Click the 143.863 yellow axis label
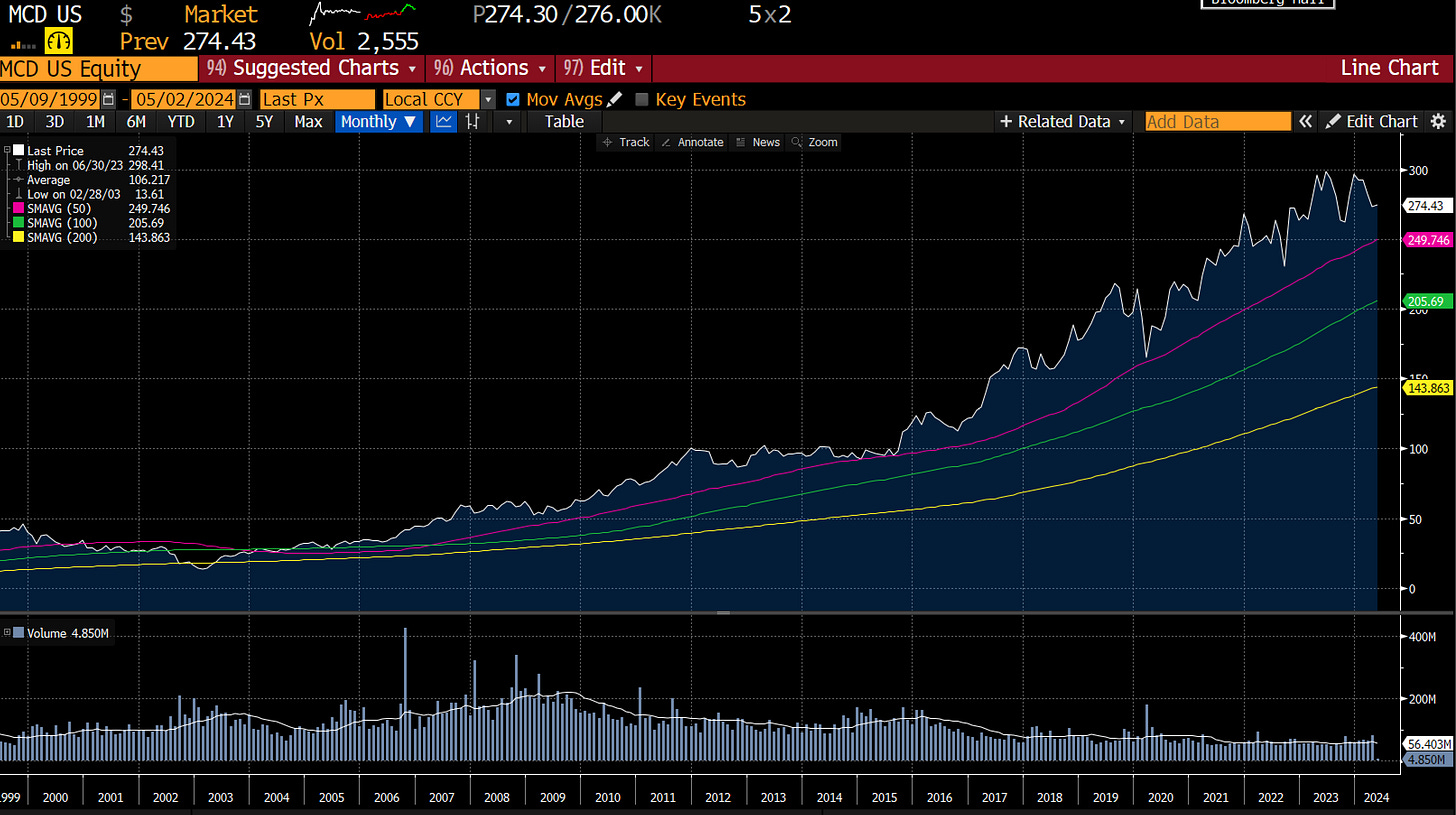1456x815 pixels. [x=1427, y=388]
